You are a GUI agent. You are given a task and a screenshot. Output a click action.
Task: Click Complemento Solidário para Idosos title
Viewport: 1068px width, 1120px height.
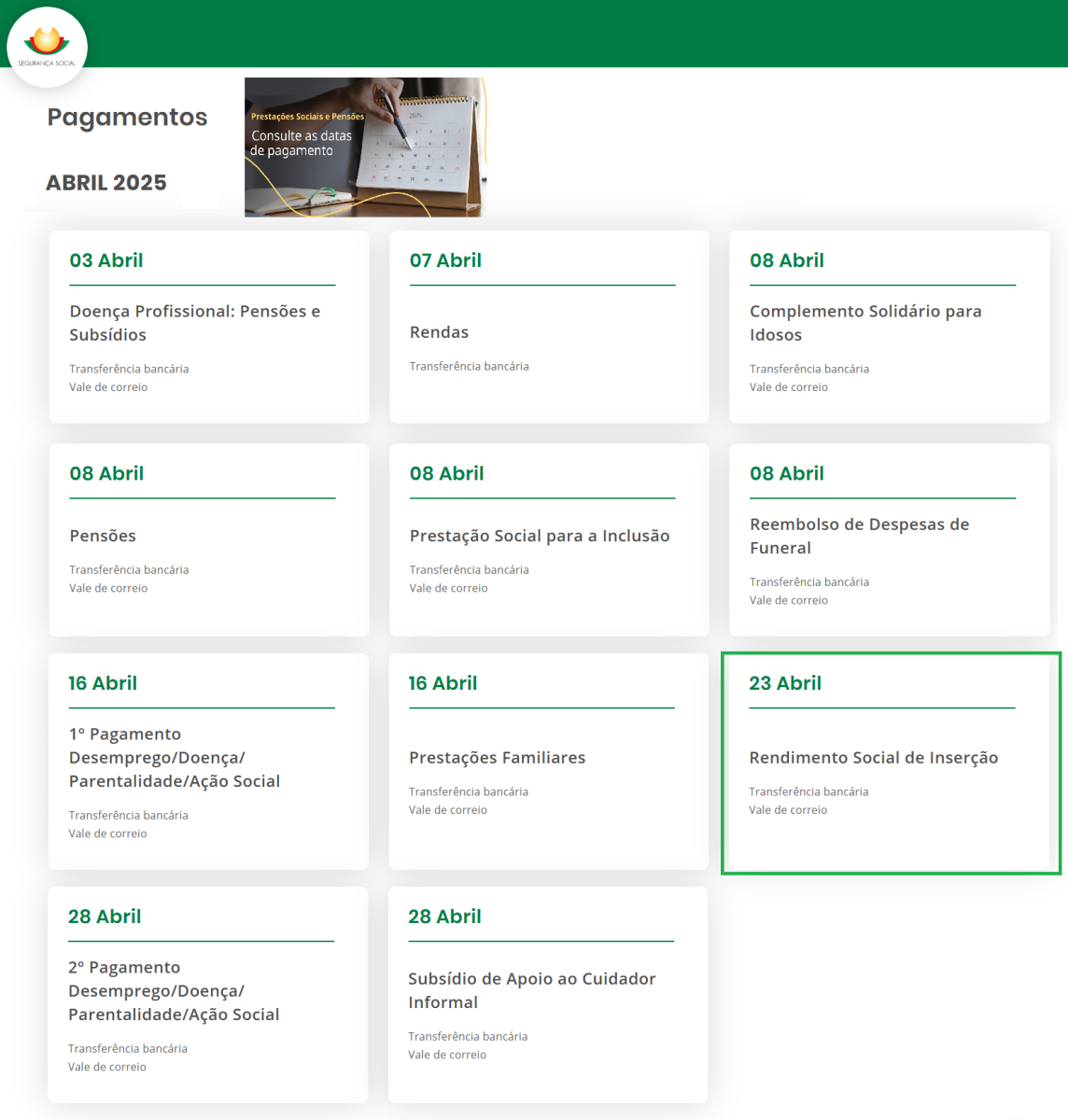(864, 323)
